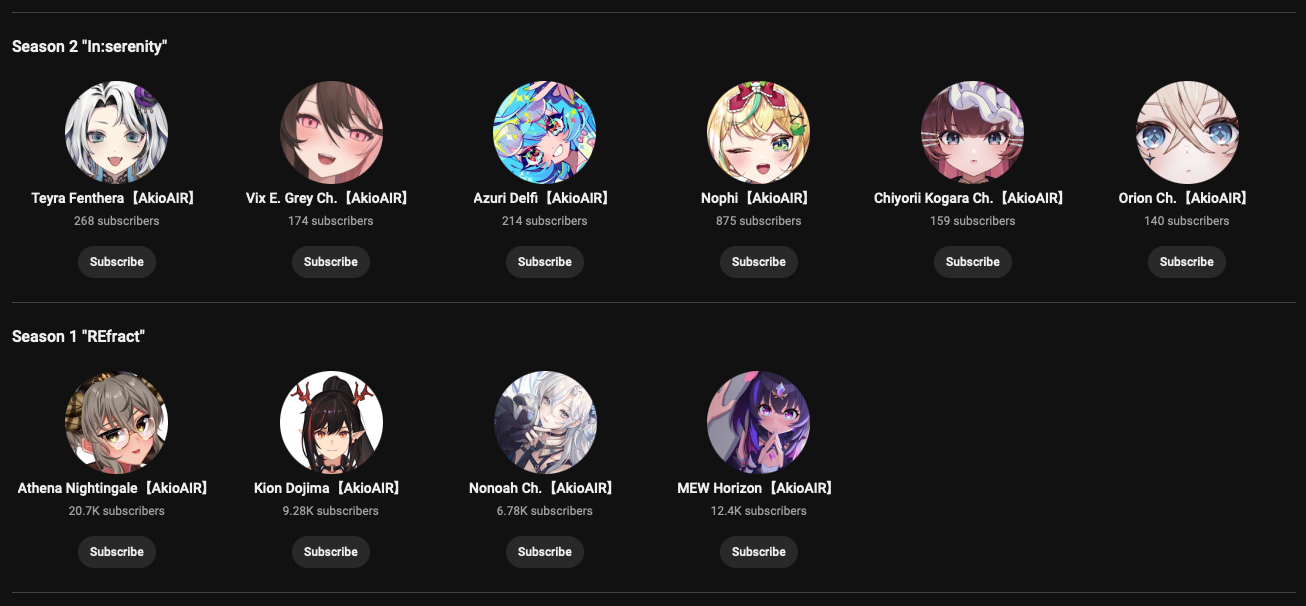Click Nonoah Ch. white-haired avatar
The height and width of the screenshot is (606, 1306).
point(545,422)
